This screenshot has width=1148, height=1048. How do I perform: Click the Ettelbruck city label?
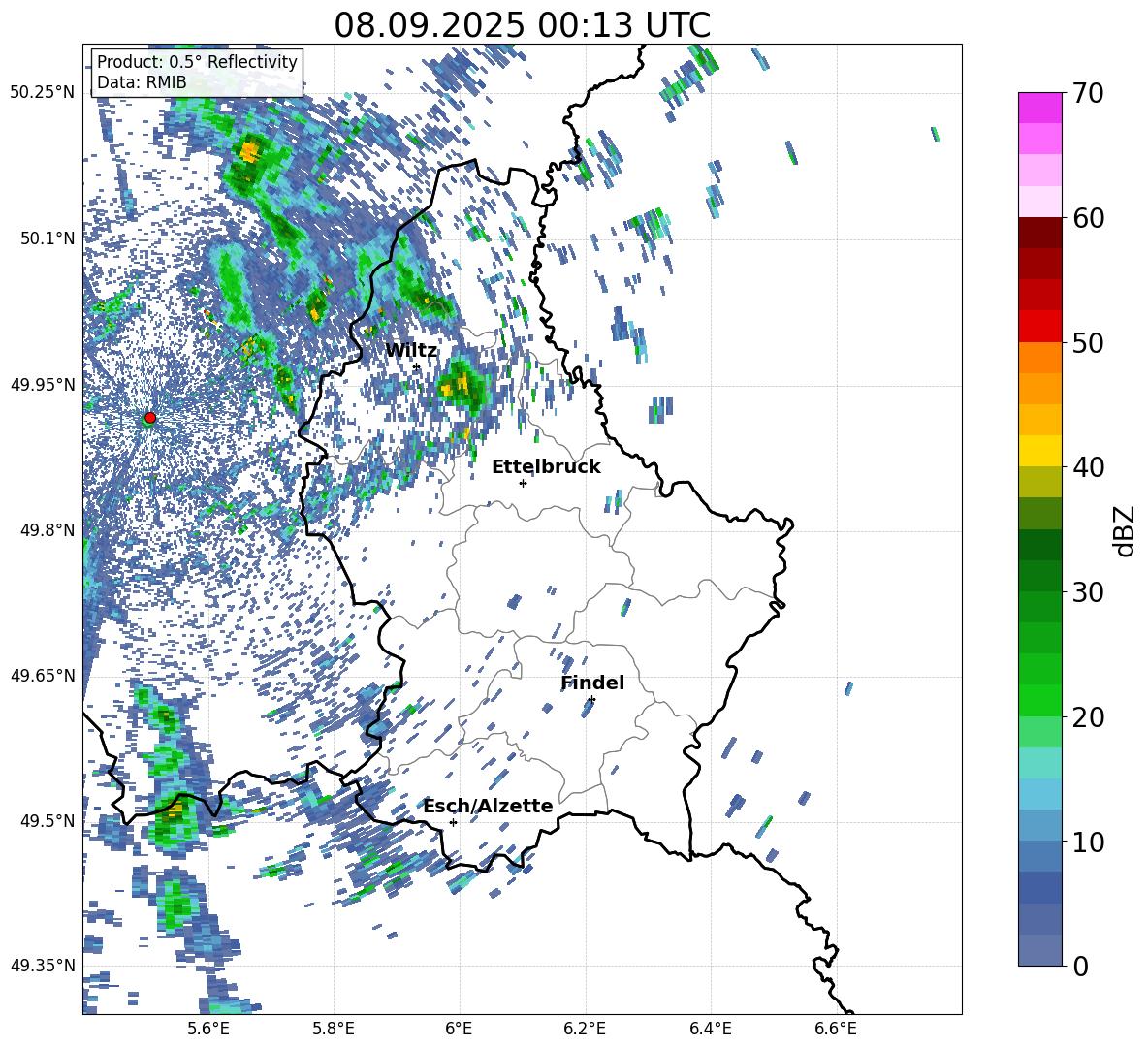tap(546, 467)
